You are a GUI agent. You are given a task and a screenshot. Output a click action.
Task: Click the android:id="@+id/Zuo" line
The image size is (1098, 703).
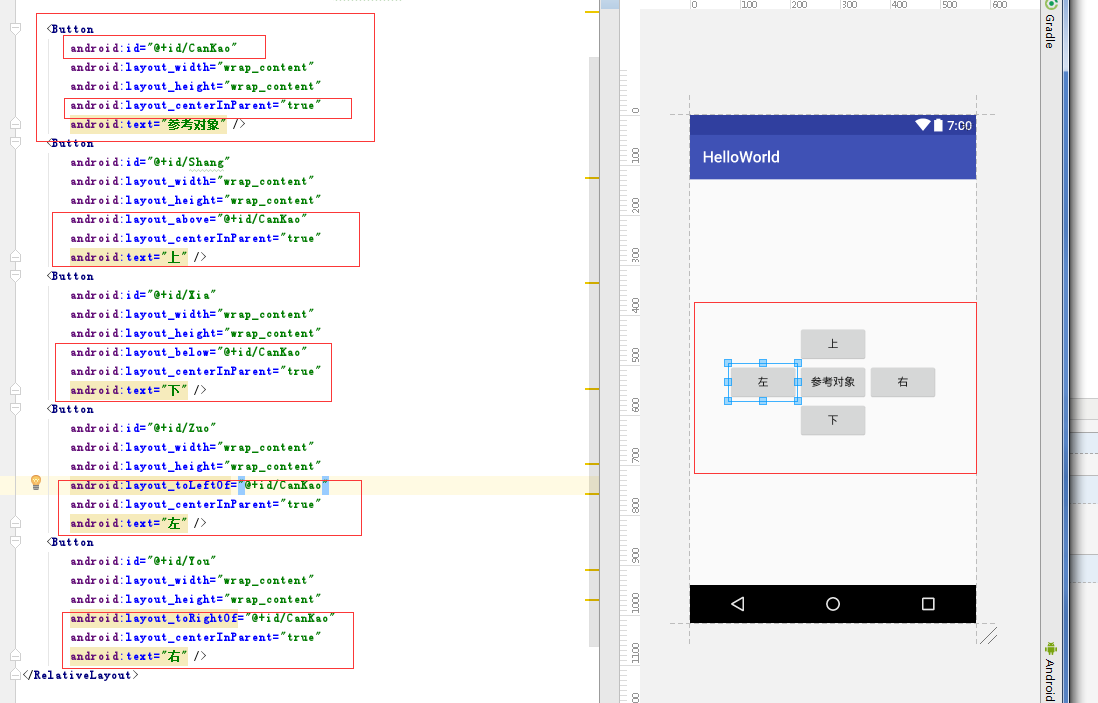pyautogui.click(x=143, y=428)
